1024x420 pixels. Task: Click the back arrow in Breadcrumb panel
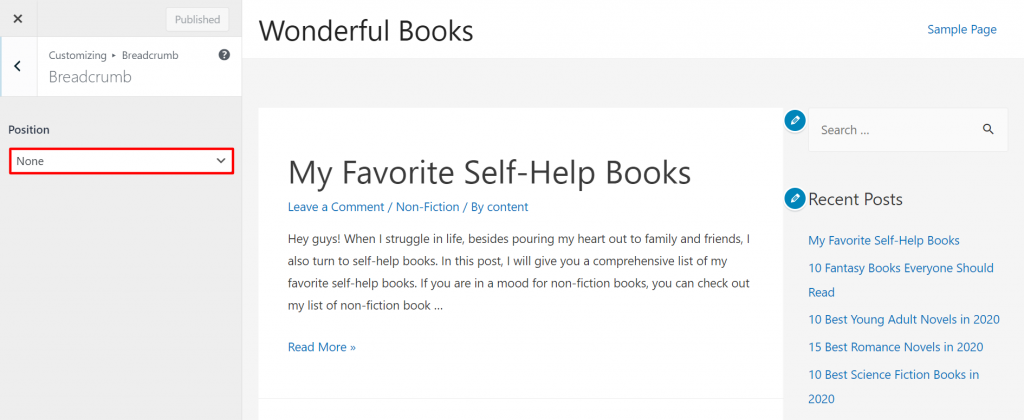[18, 66]
